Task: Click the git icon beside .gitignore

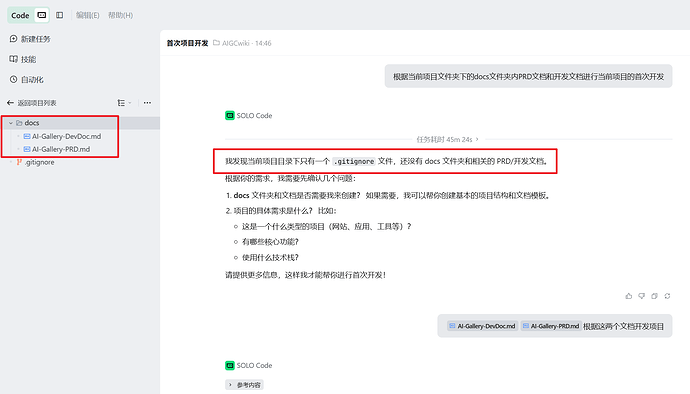Action: coord(19,162)
